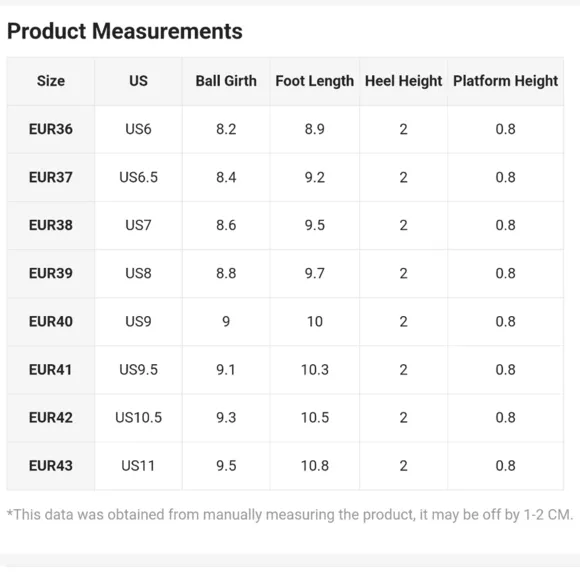Click the US column header

point(138,81)
